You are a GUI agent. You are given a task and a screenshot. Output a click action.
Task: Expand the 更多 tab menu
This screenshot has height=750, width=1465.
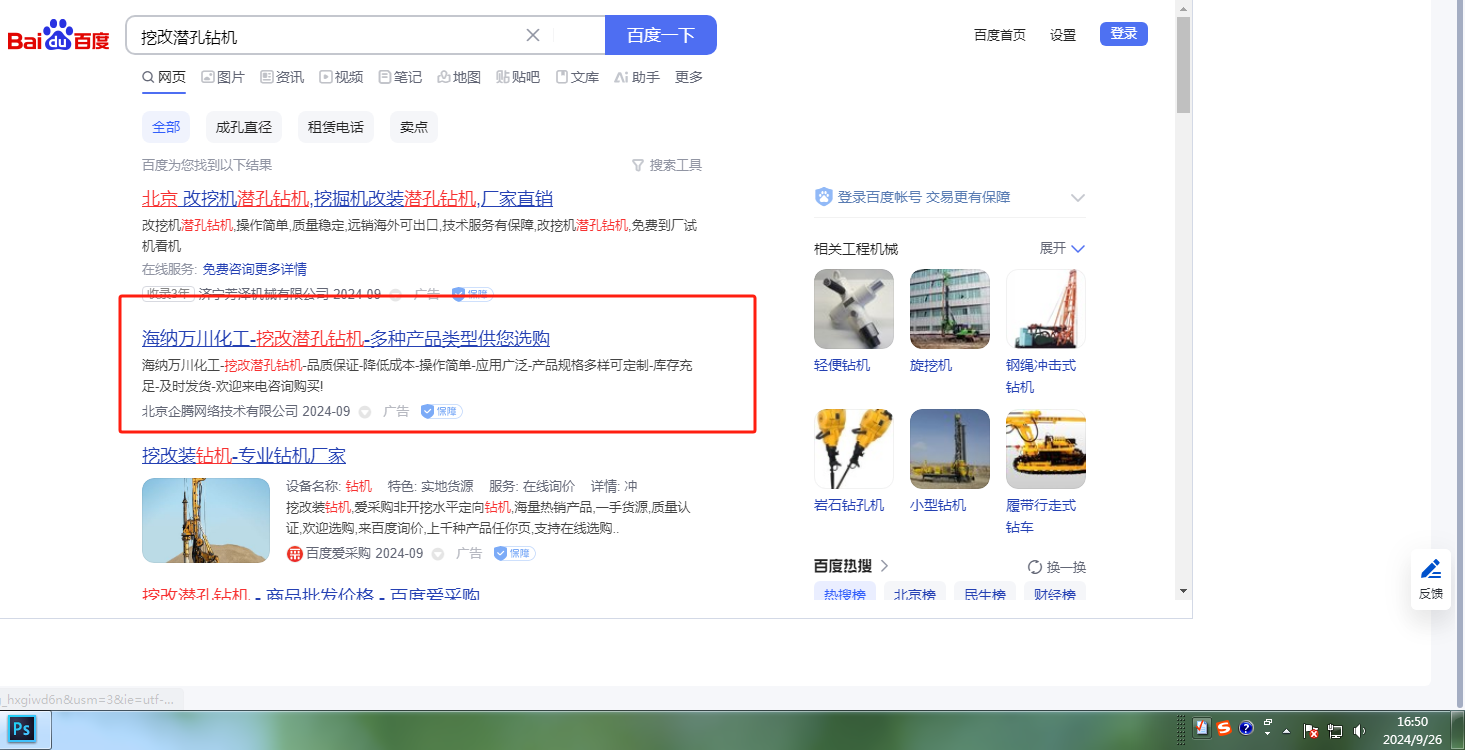click(689, 77)
